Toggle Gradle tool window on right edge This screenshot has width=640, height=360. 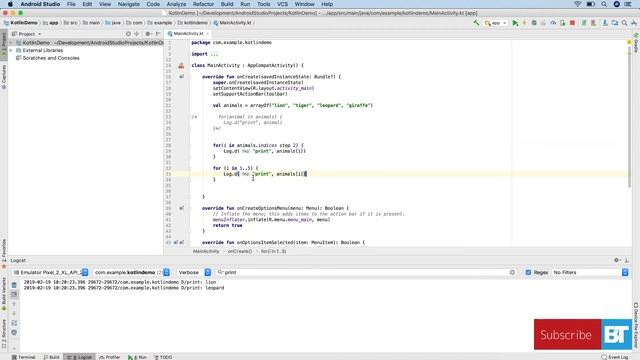pos(636,43)
